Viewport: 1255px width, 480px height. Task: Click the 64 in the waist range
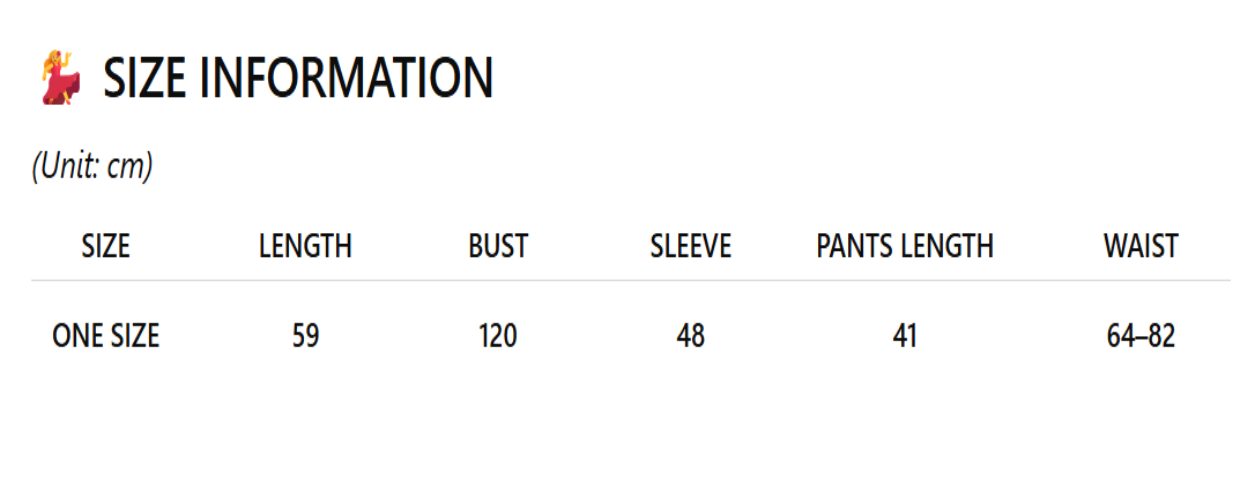click(1121, 336)
